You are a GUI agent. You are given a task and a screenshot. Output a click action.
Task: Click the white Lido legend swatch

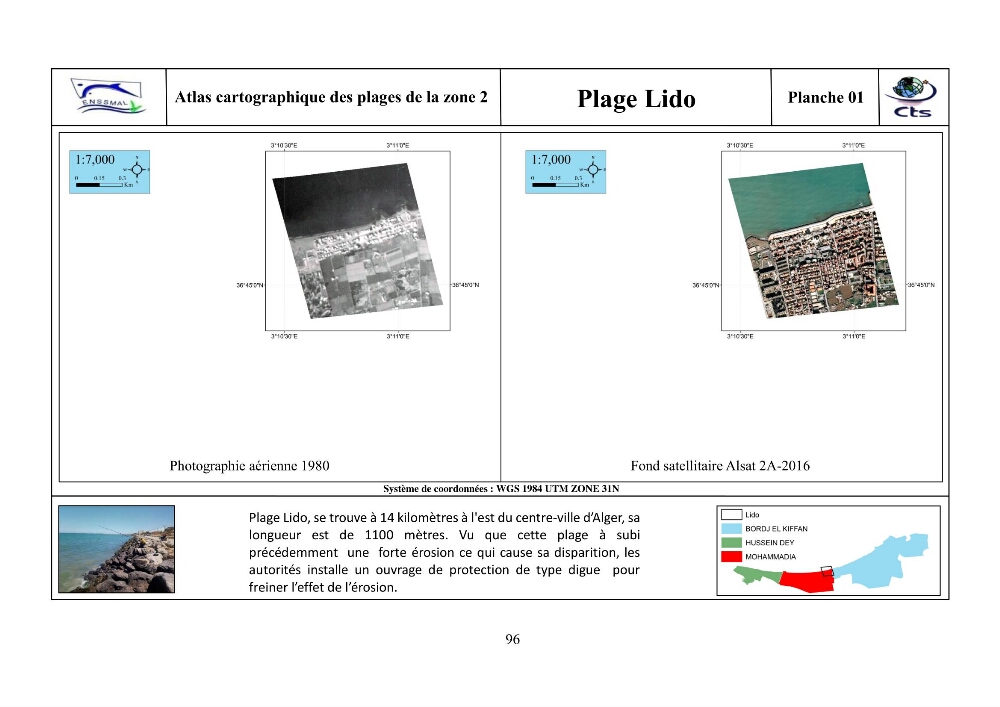point(731,514)
